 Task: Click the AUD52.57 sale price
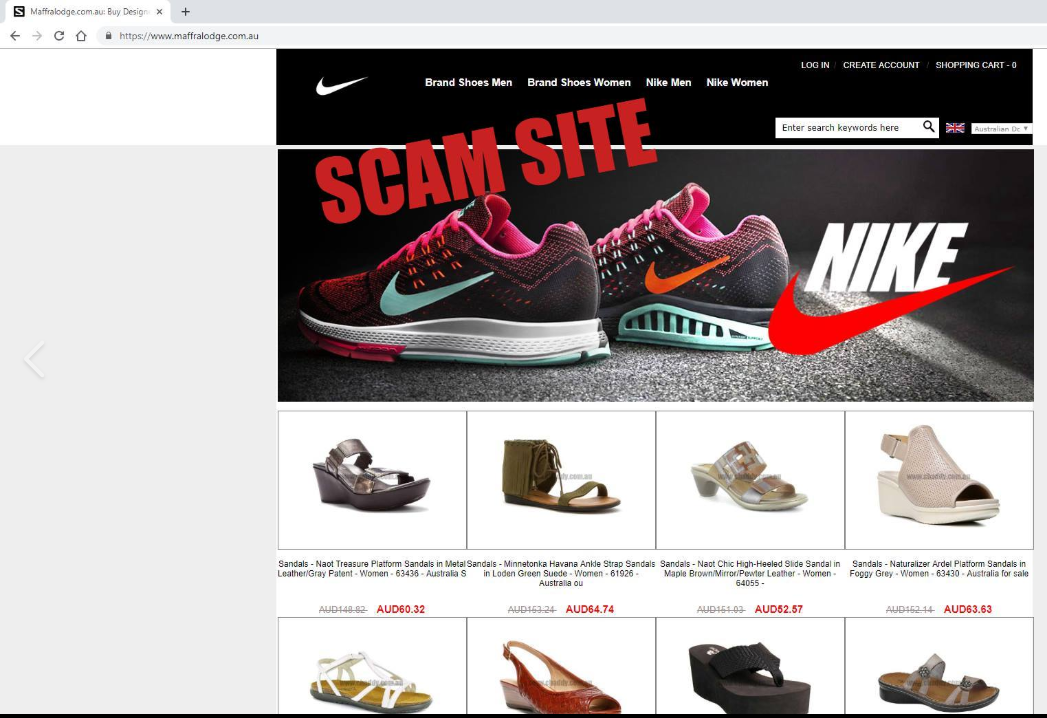[779, 609]
